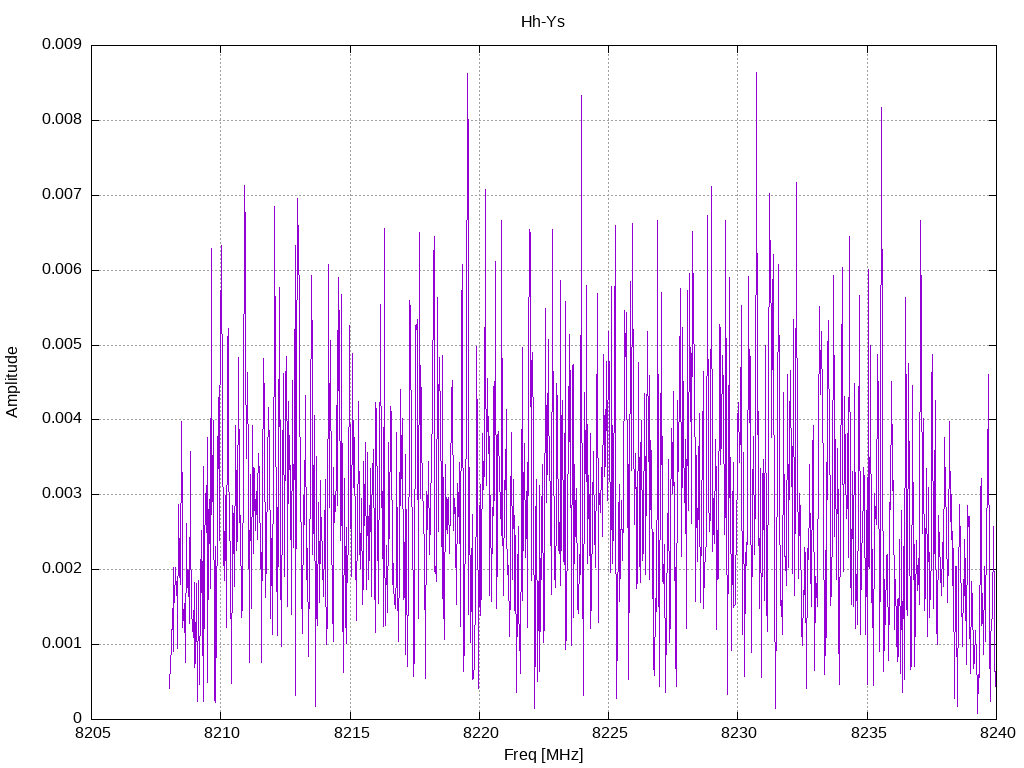The height and width of the screenshot is (768, 1024).
Task: Click y-axis tick value 0.009
Action: tap(62, 44)
